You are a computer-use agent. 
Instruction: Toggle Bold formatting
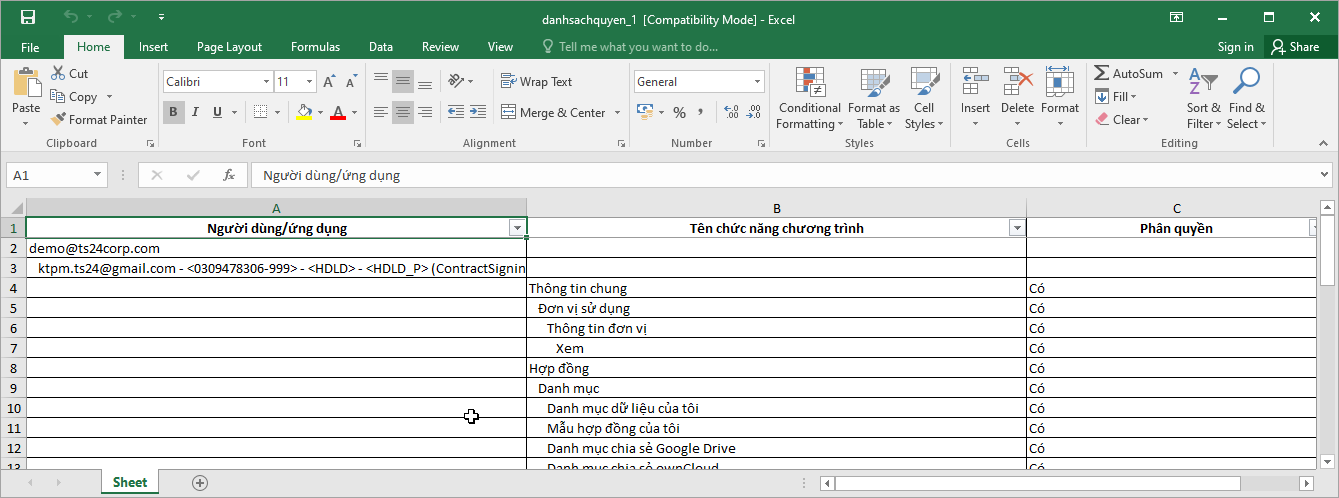[x=173, y=113]
